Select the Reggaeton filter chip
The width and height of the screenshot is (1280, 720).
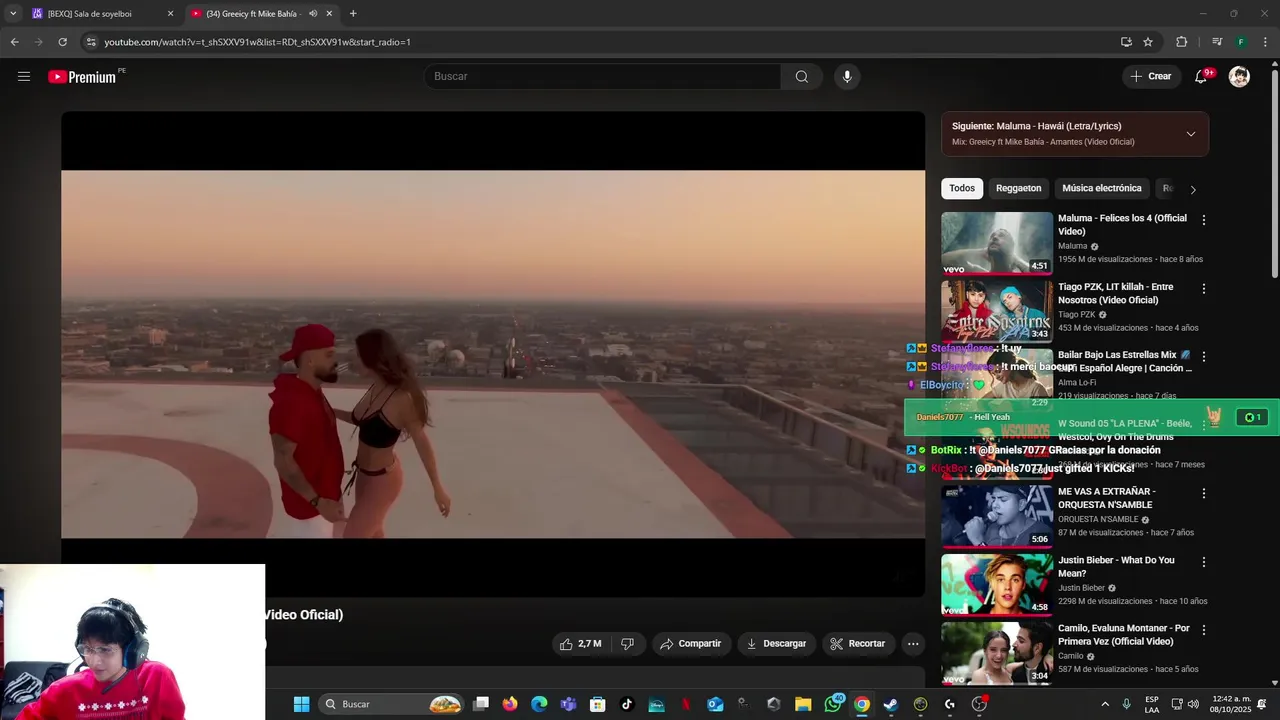(x=1019, y=188)
